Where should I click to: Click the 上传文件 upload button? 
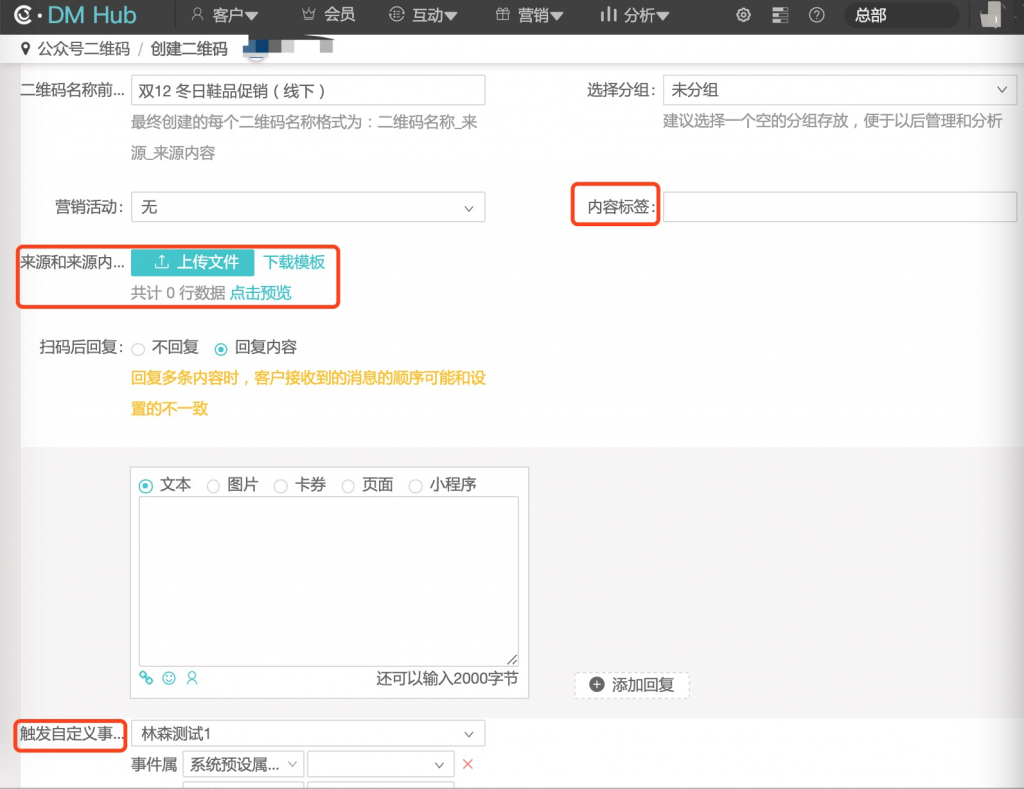click(193, 262)
